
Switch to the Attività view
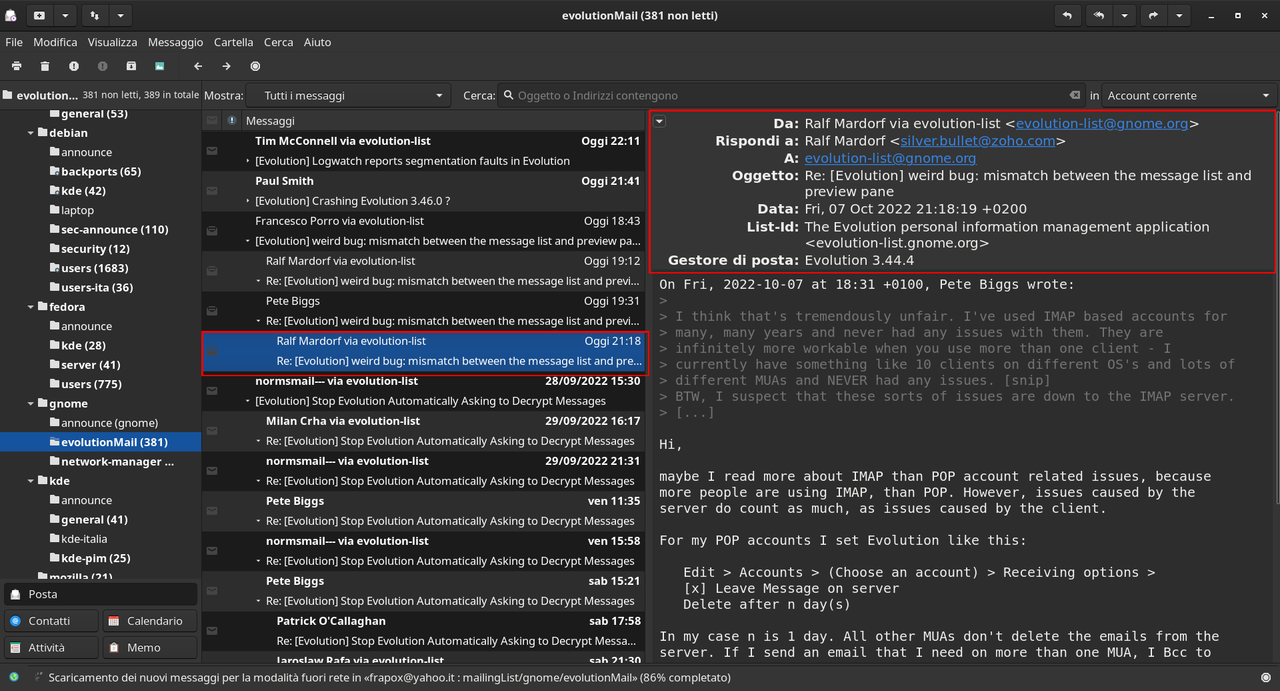tap(50, 648)
